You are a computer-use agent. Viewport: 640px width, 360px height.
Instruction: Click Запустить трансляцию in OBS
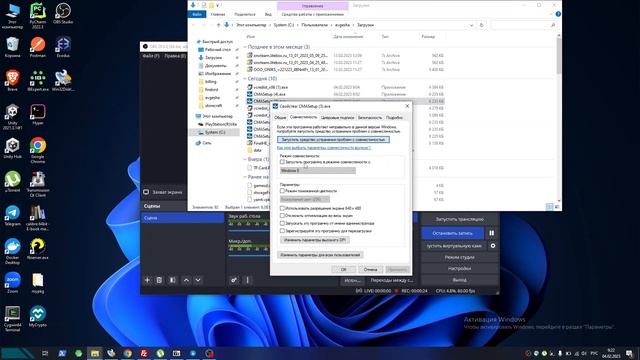click(459, 219)
